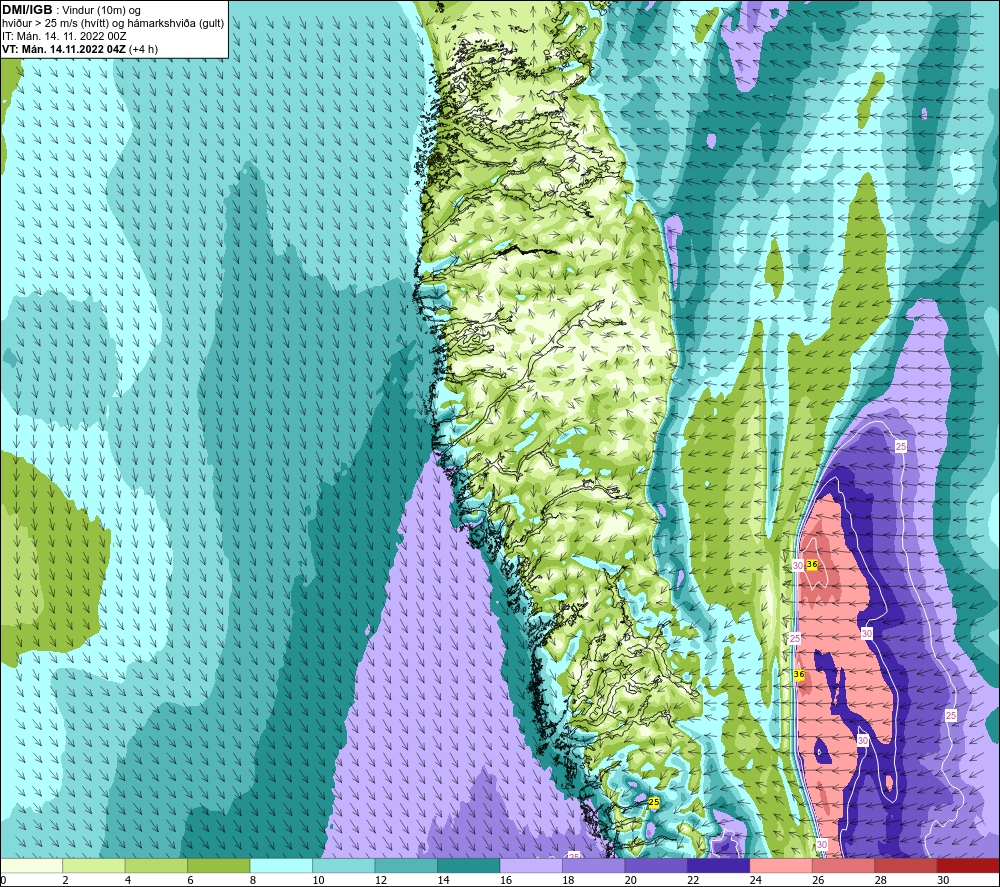The image size is (1000, 887).
Task: Click the colour scale tick value 18
Action: 568,881
